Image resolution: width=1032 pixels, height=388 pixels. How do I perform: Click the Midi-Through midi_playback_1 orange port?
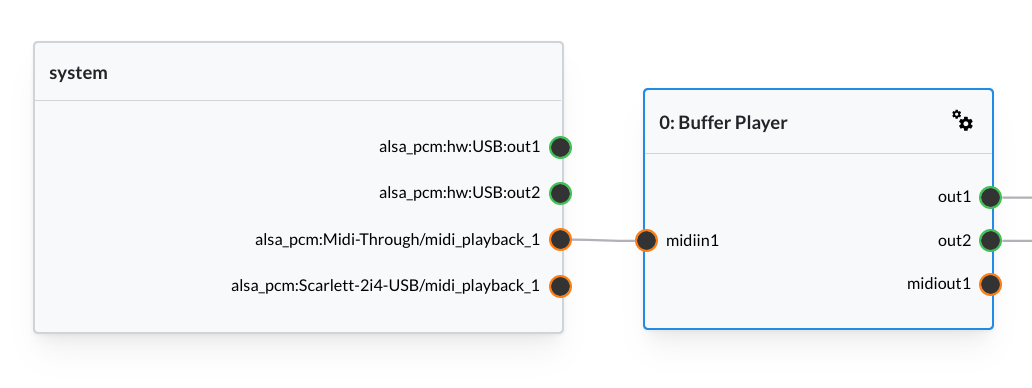pos(560,239)
